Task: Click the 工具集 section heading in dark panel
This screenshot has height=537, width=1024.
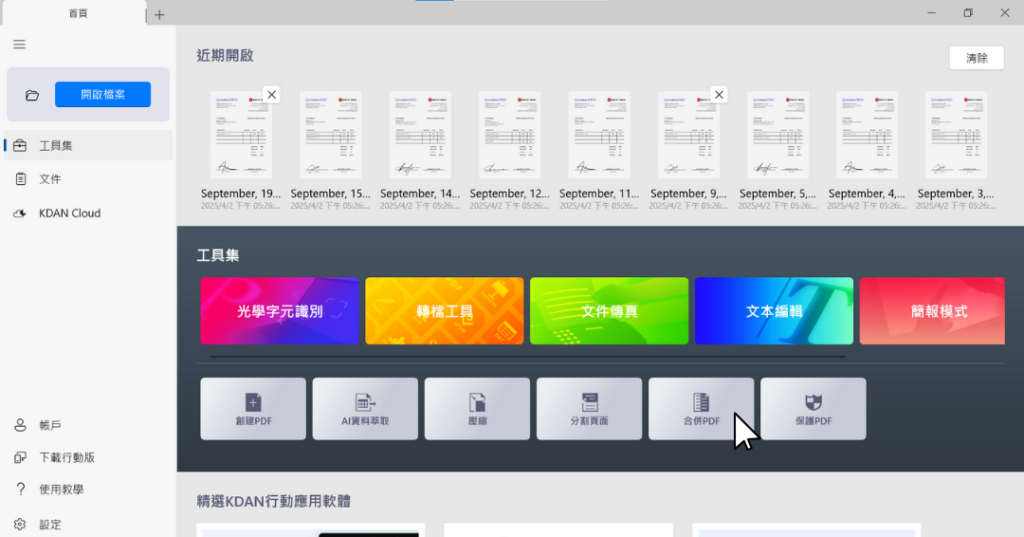Action: click(218, 255)
